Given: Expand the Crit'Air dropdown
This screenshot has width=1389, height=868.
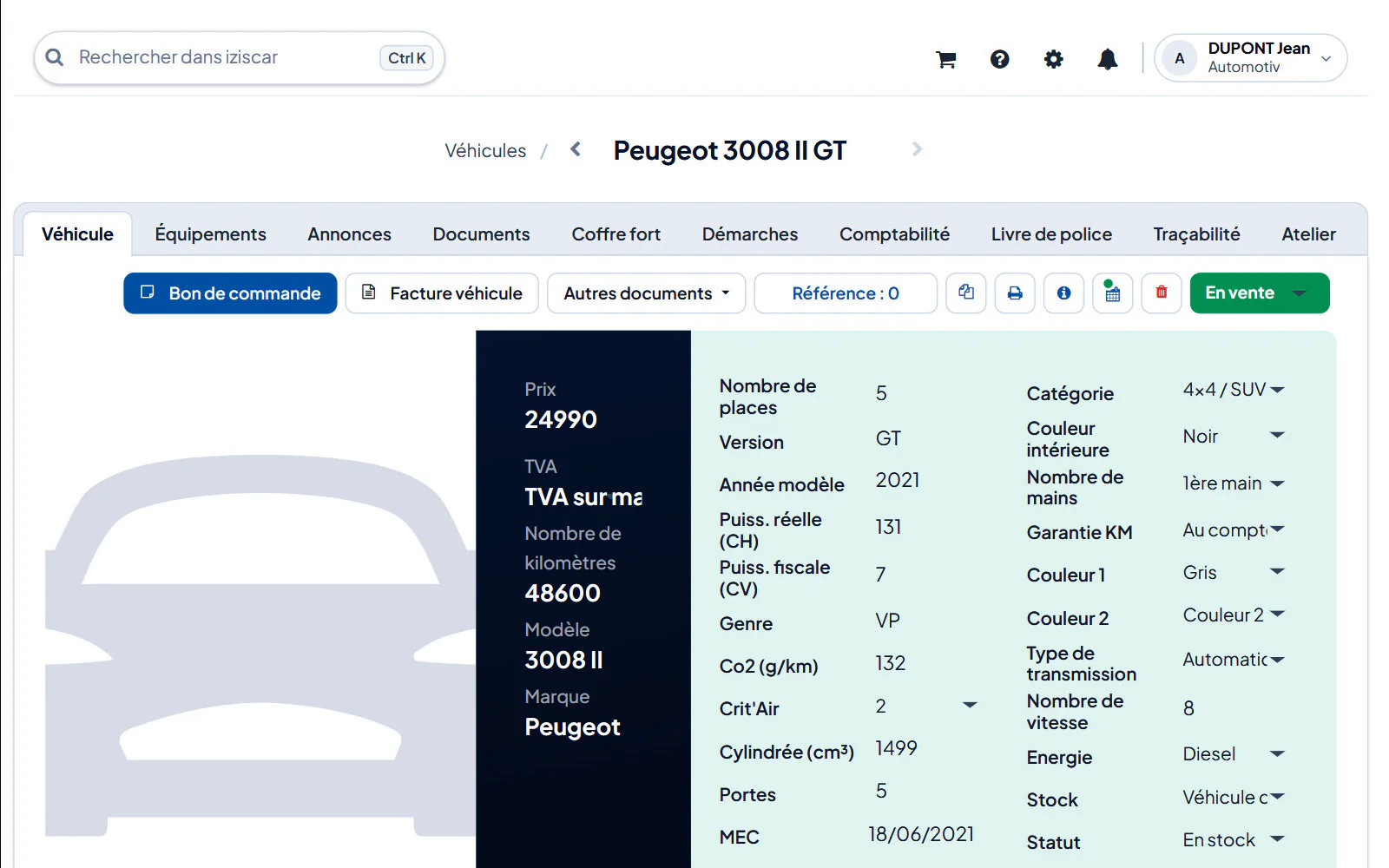Looking at the screenshot, I should point(926,706).
